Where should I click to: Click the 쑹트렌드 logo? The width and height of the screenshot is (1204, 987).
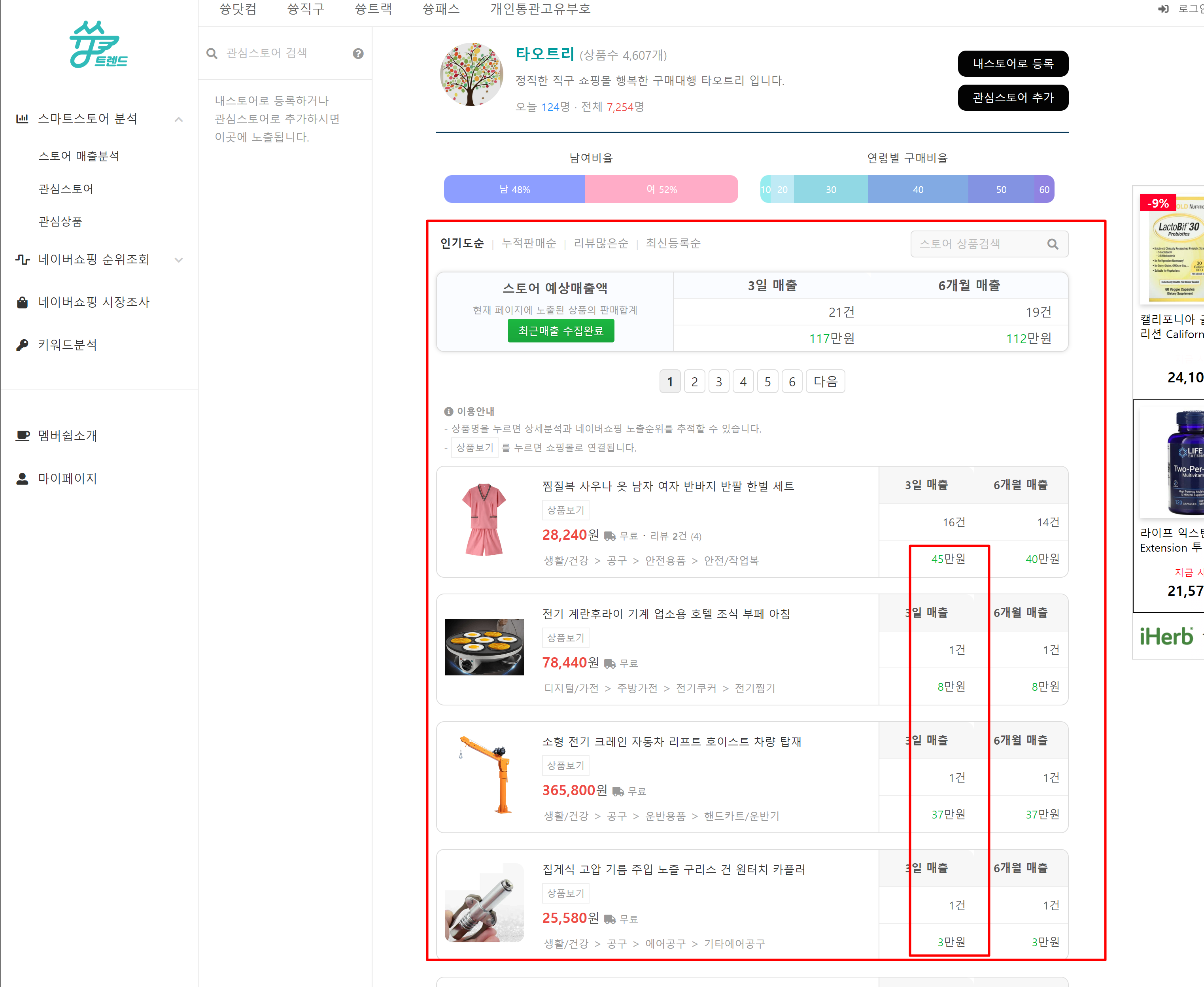click(98, 45)
